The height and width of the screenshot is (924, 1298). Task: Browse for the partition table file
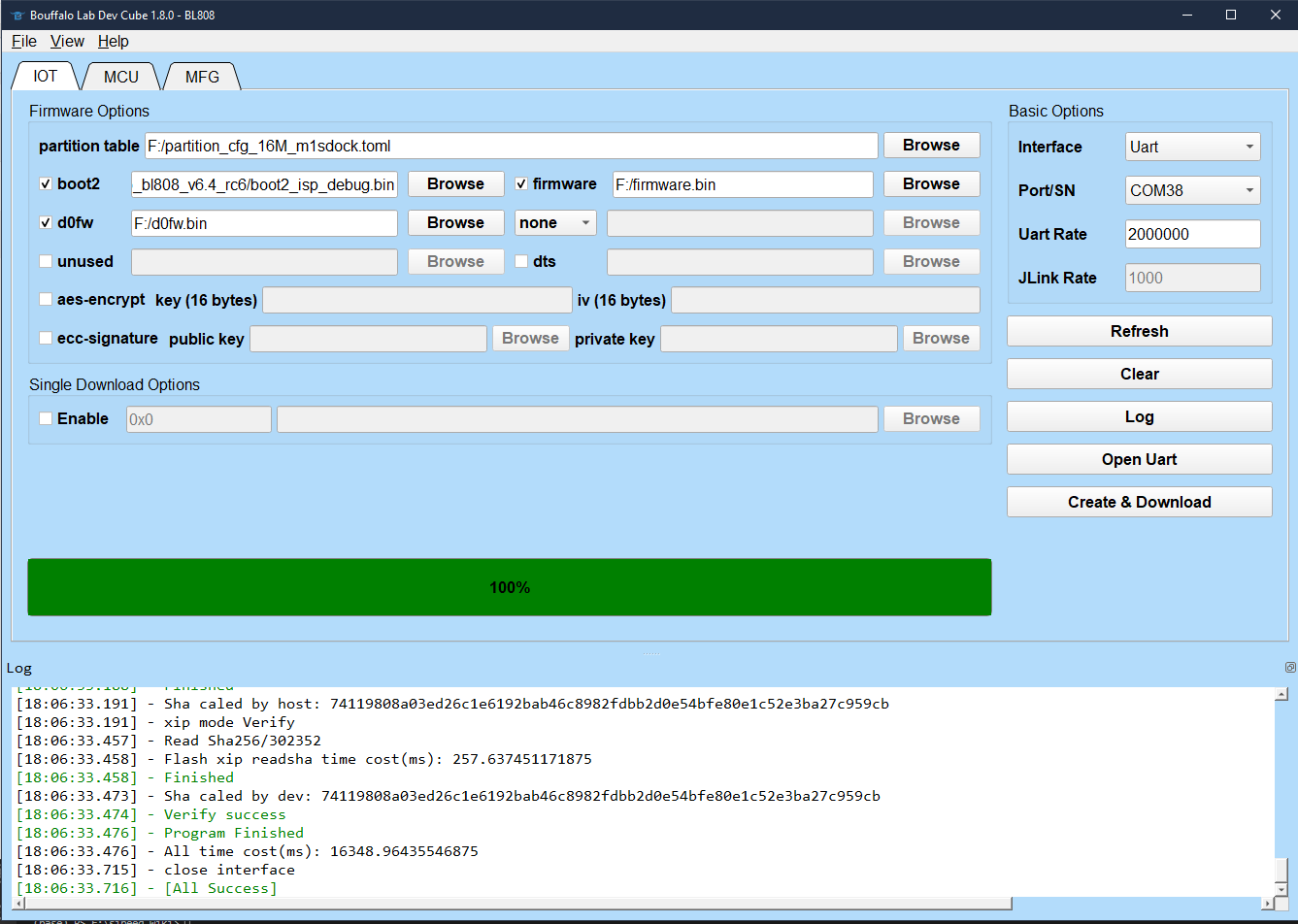click(x=931, y=146)
